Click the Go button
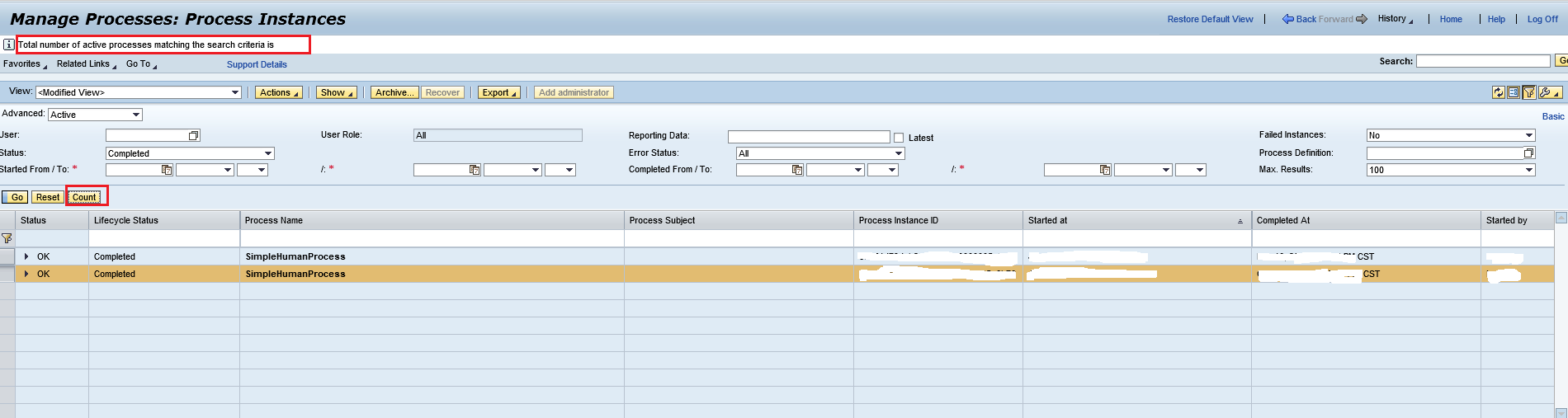 (16, 197)
